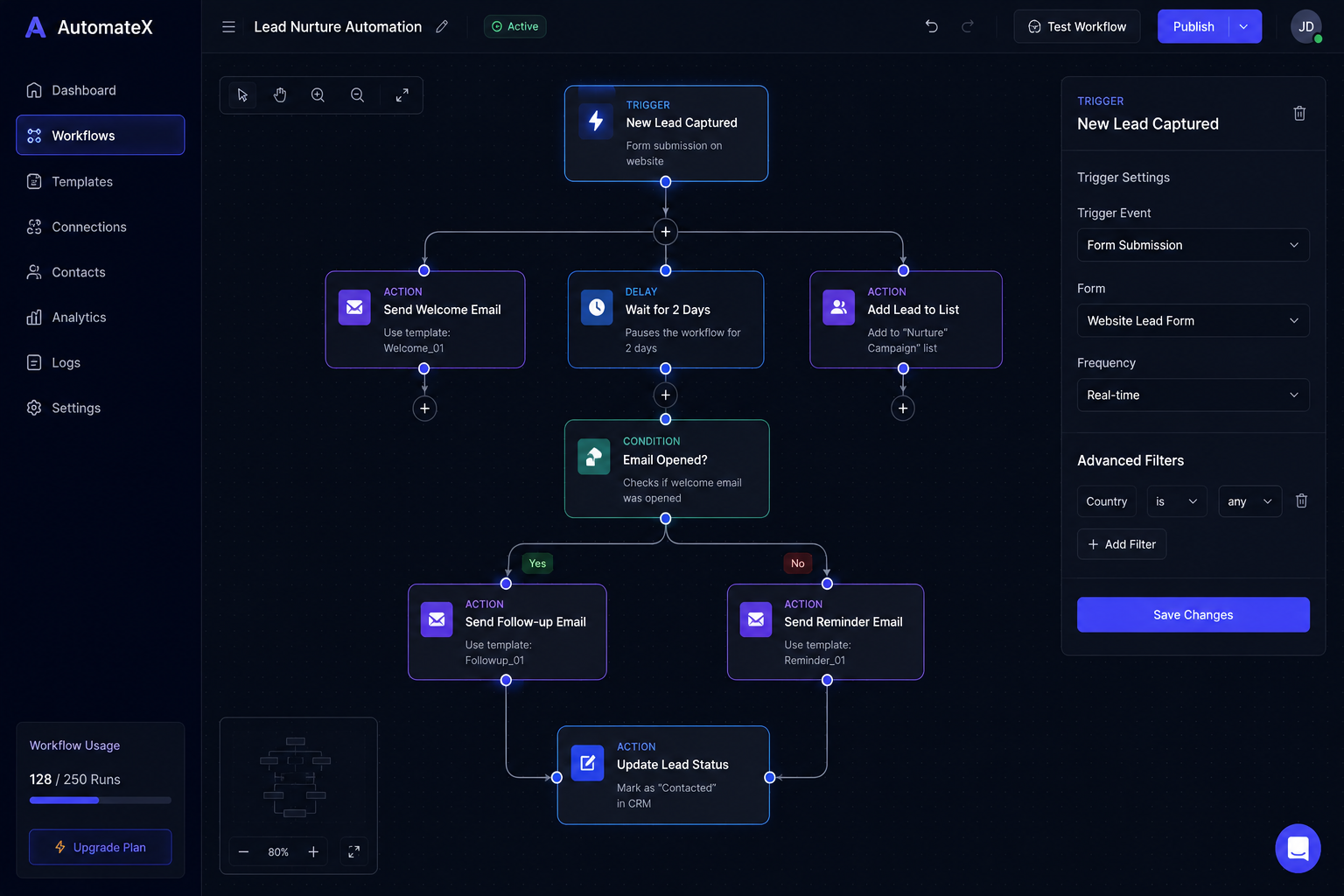Click the No branch label
This screenshot has width=1344, height=896.
click(798, 563)
